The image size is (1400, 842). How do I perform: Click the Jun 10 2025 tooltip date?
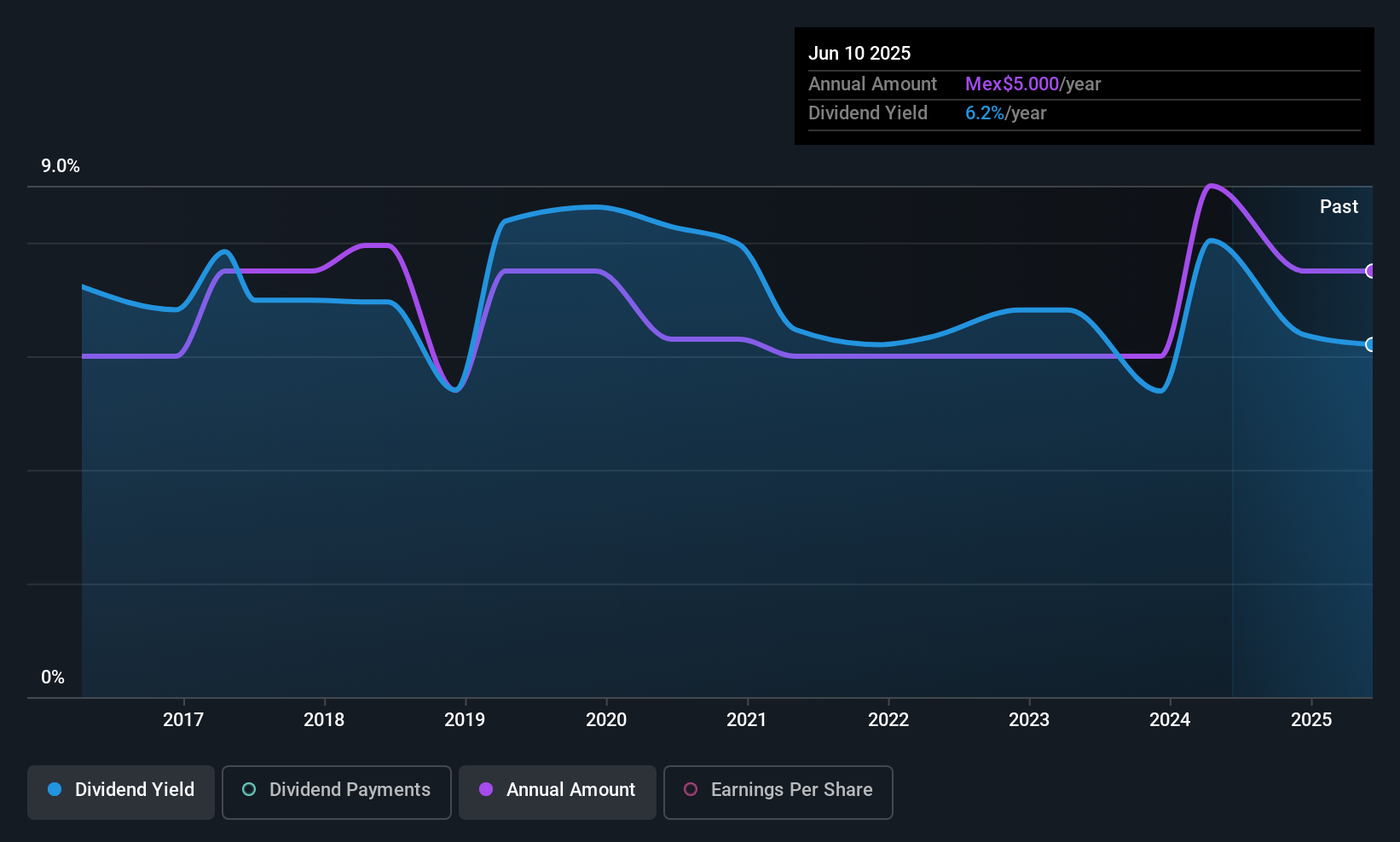click(x=859, y=53)
